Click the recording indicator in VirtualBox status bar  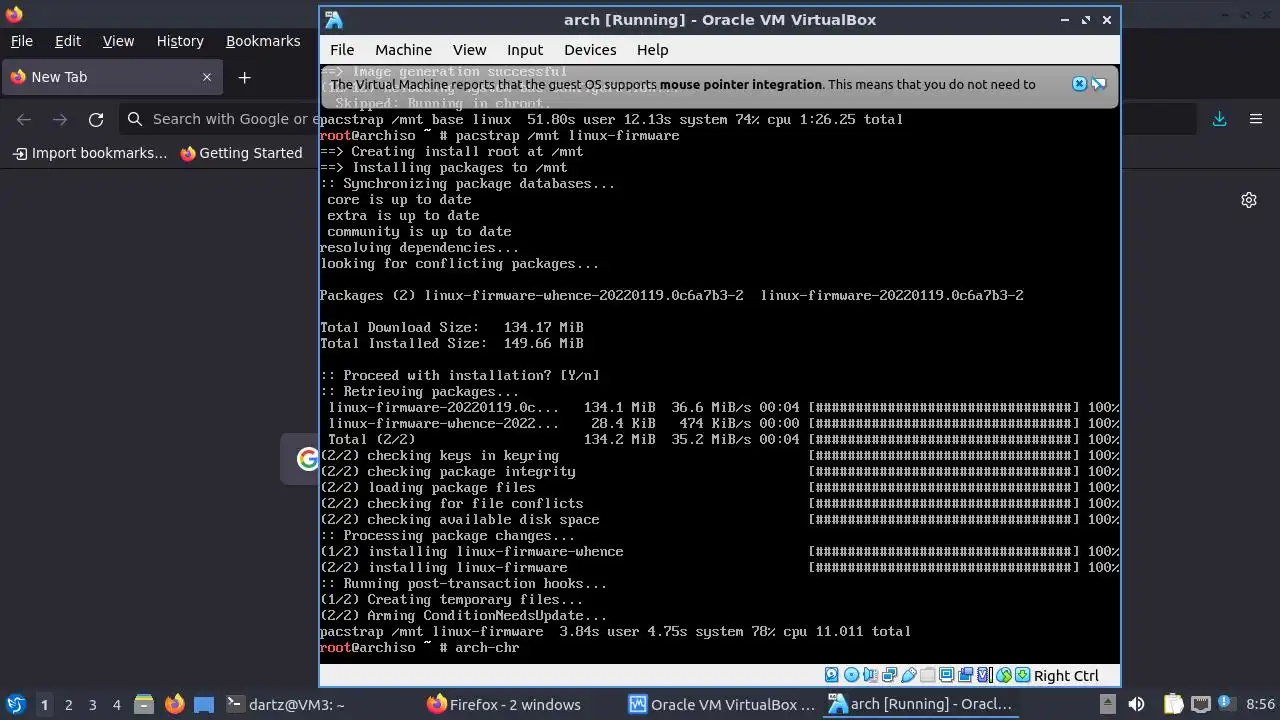(965, 675)
